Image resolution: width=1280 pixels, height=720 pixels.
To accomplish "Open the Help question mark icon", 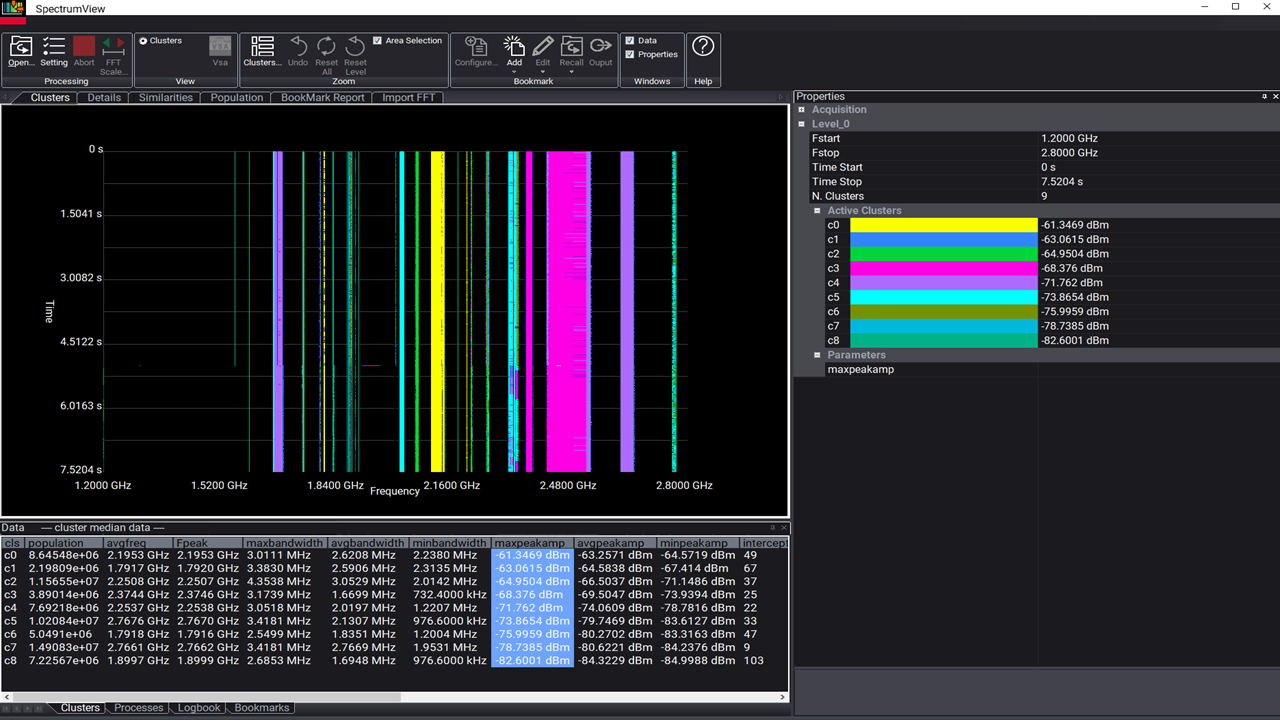I will [x=703, y=46].
